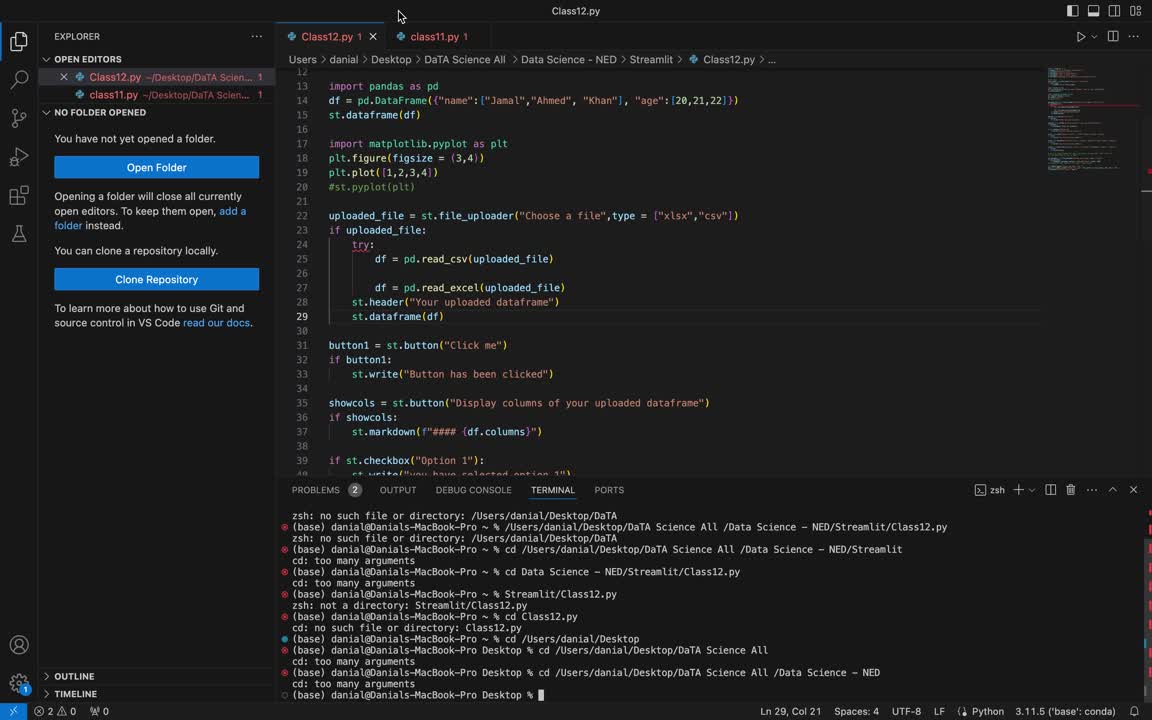This screenshot has height=720, width=1152.
Task: Open errors and warnings status item
Action: pyautogui.click(x=55, y=711)
